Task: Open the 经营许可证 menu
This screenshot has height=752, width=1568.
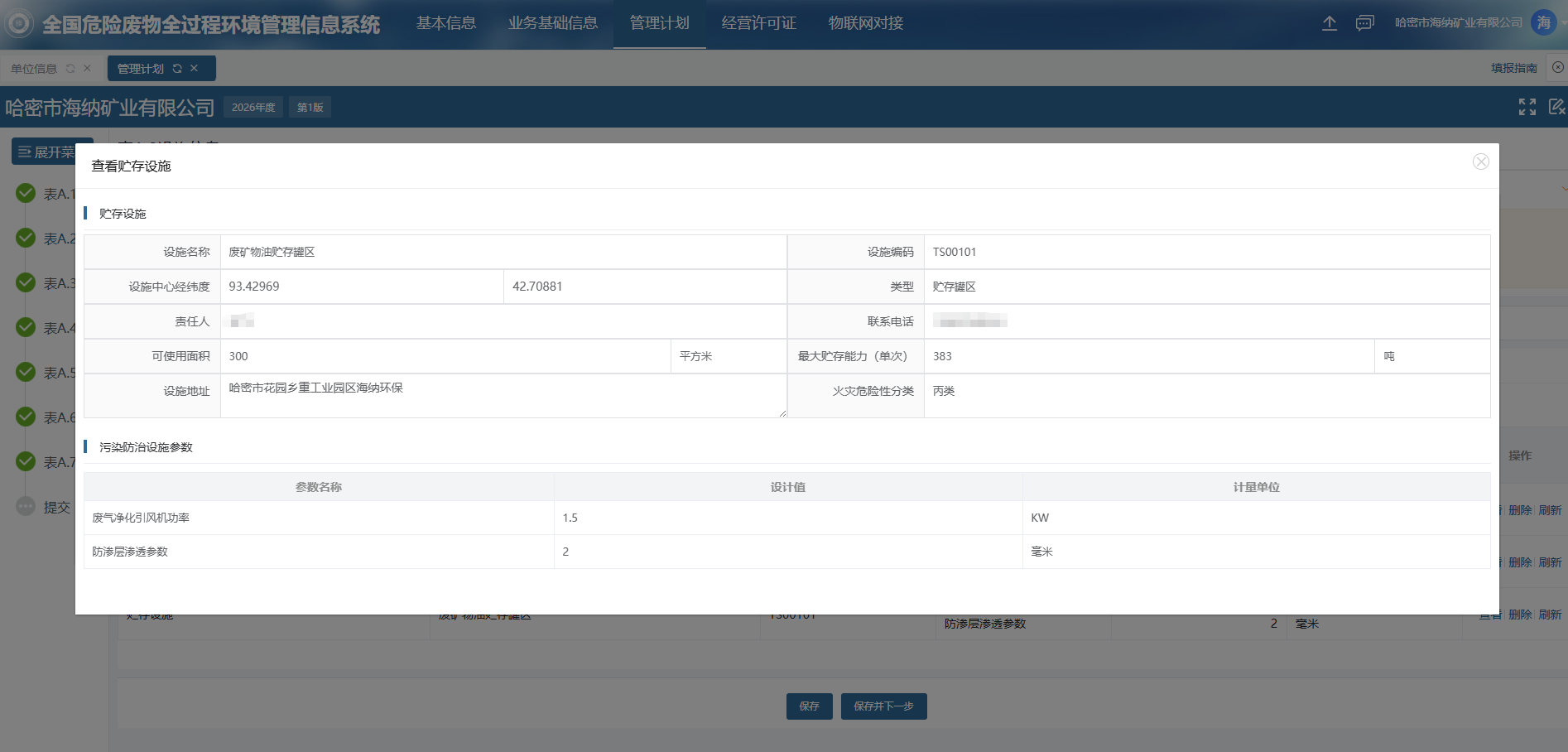Action: pos(758,23)
